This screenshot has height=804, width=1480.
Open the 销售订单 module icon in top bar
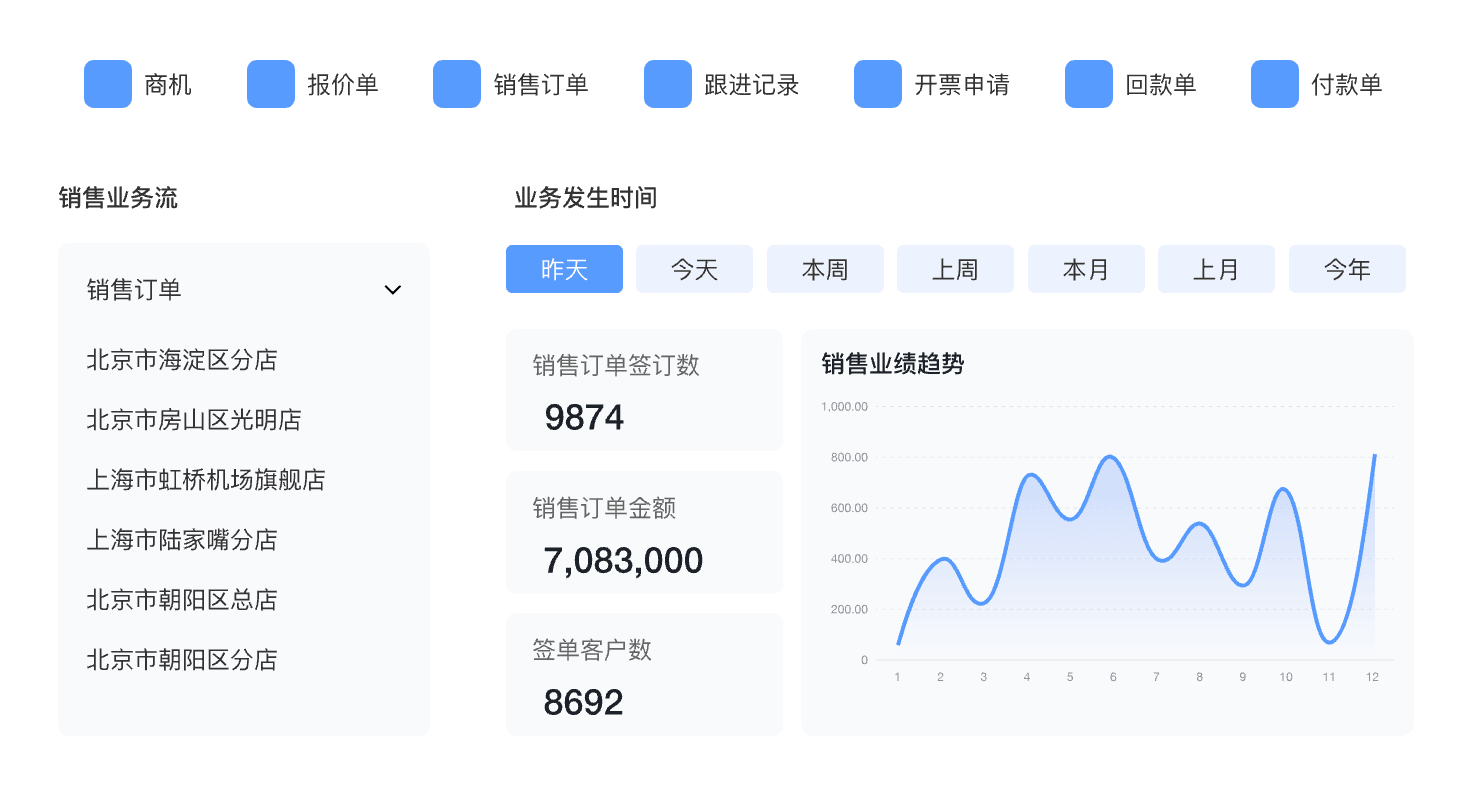457,84
